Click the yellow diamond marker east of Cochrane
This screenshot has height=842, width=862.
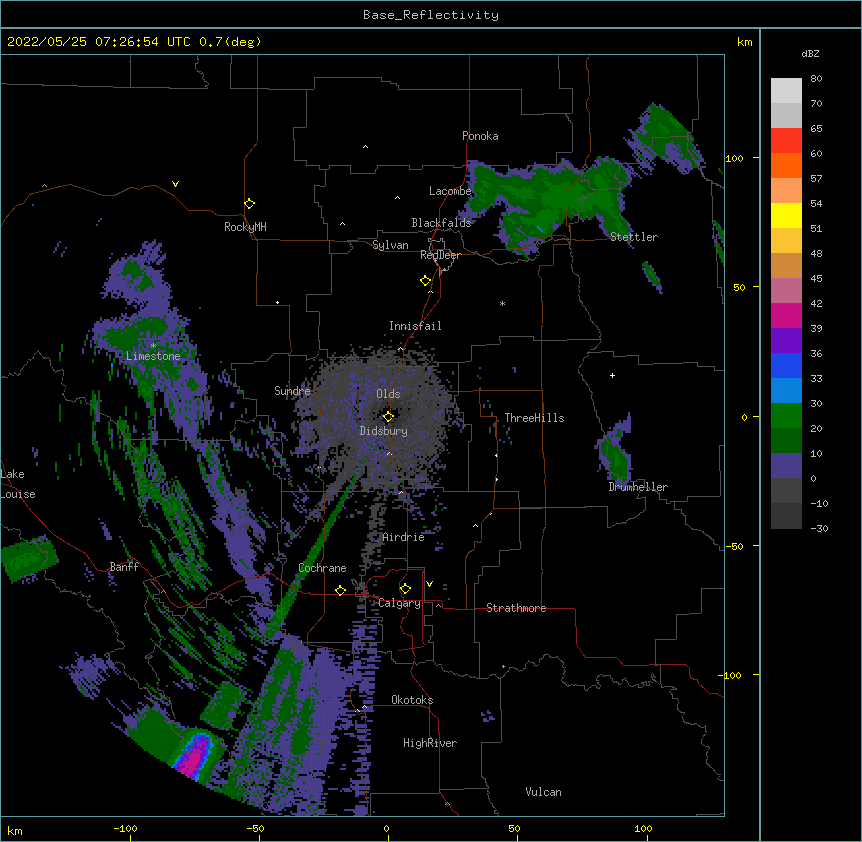(340, 590)
